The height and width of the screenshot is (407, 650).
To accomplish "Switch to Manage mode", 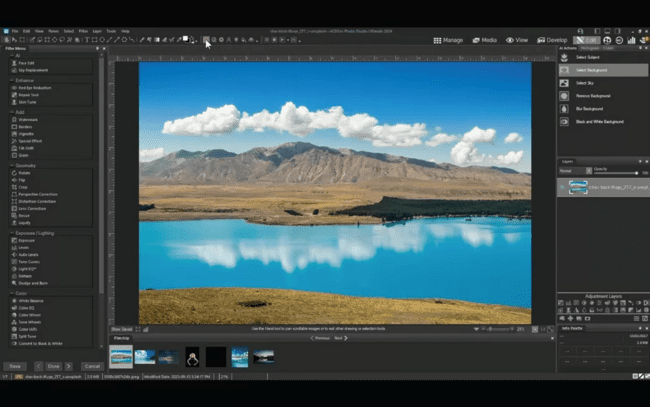I will [448, 40].
